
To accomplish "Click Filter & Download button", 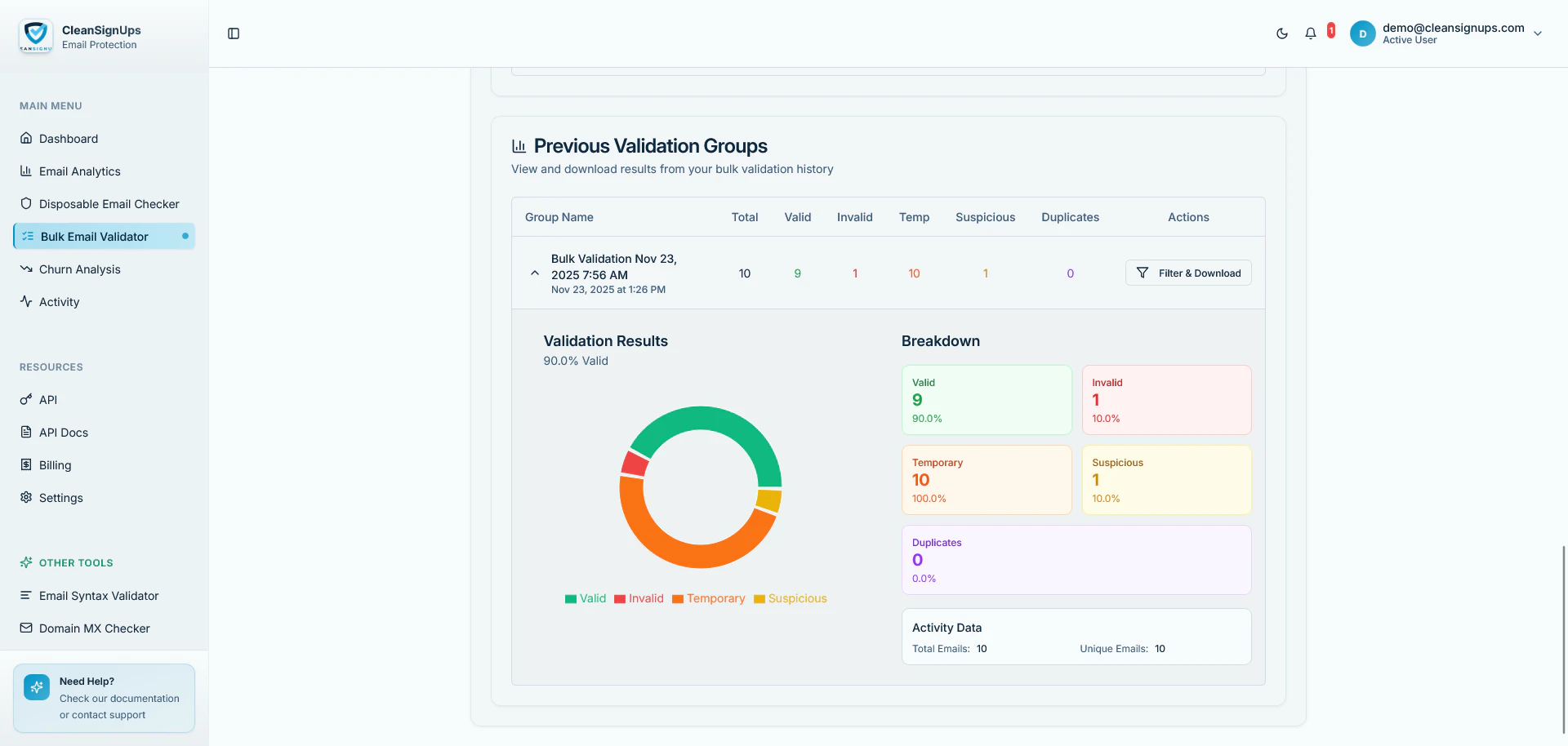I will 1188,273.
